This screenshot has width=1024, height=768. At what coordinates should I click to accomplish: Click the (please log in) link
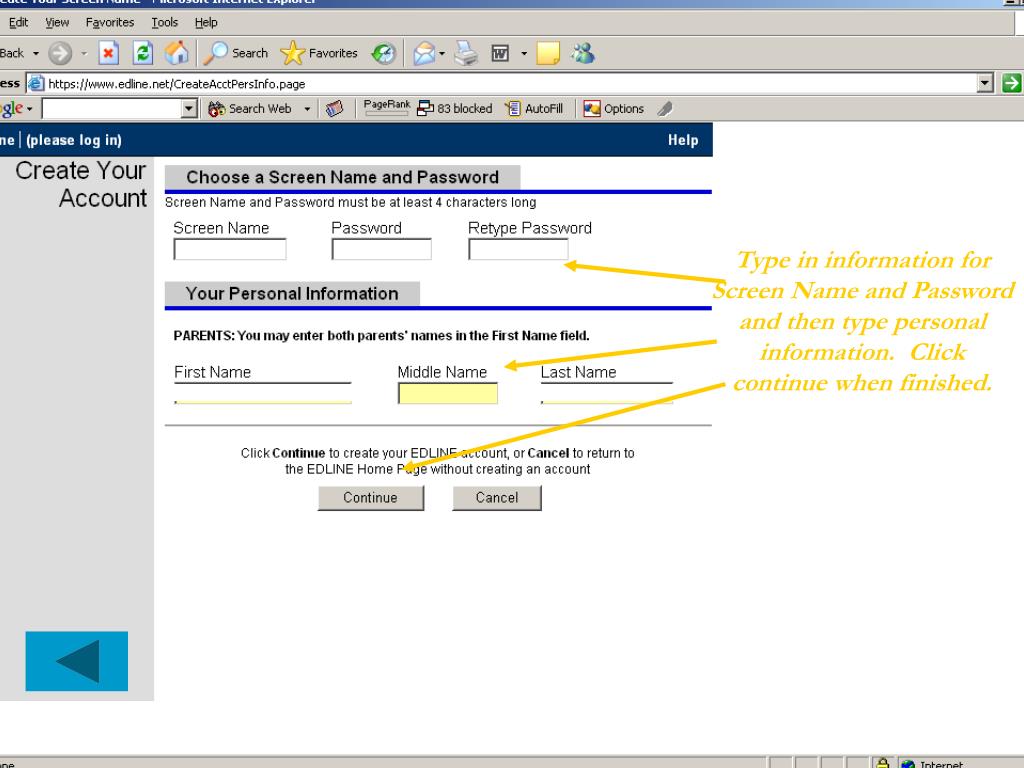(x=74, y=140)
